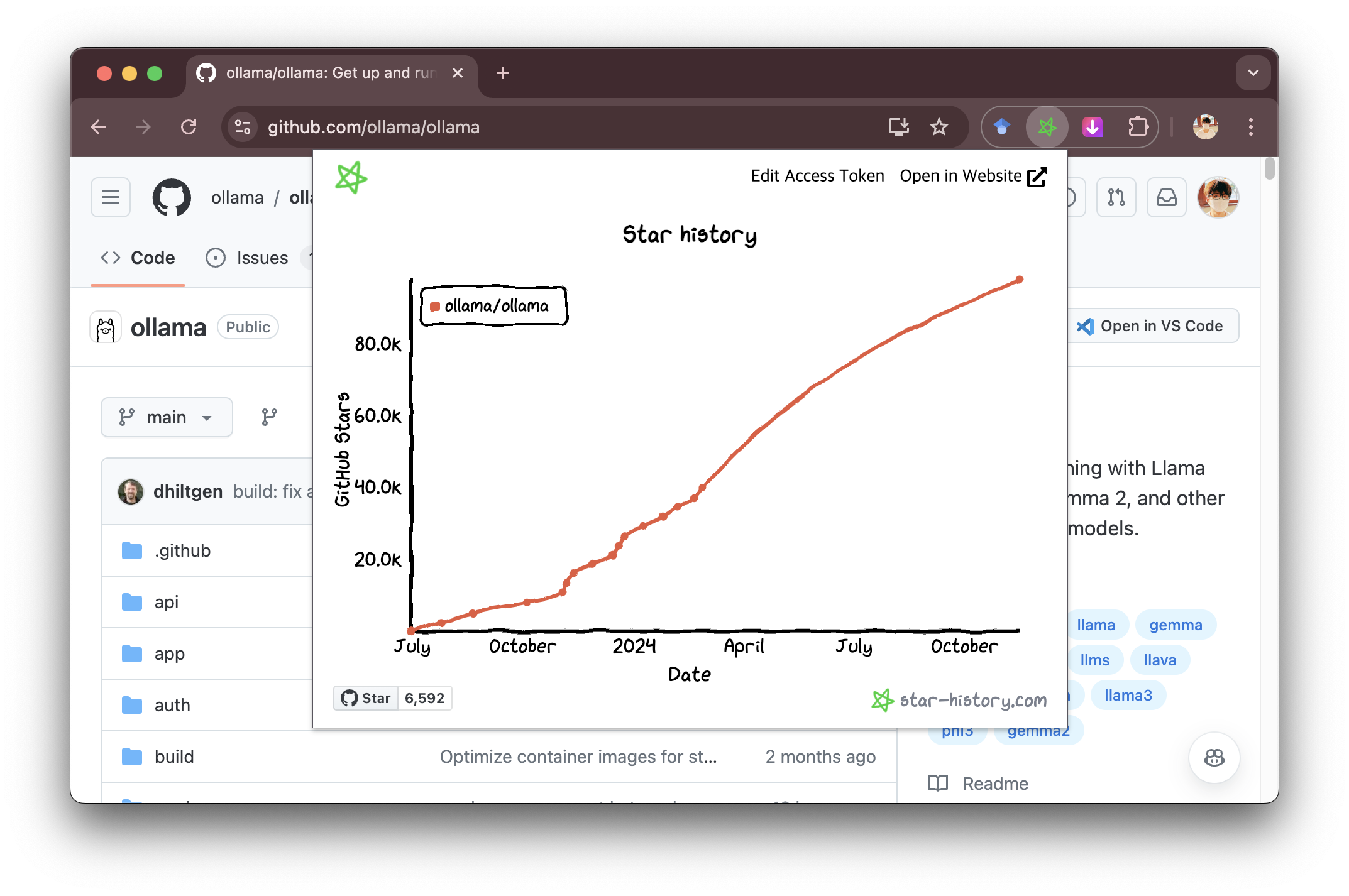Open the GitHub inbox notifications icon
This screenshot has height=896, width=1349.
point(1166,198)
